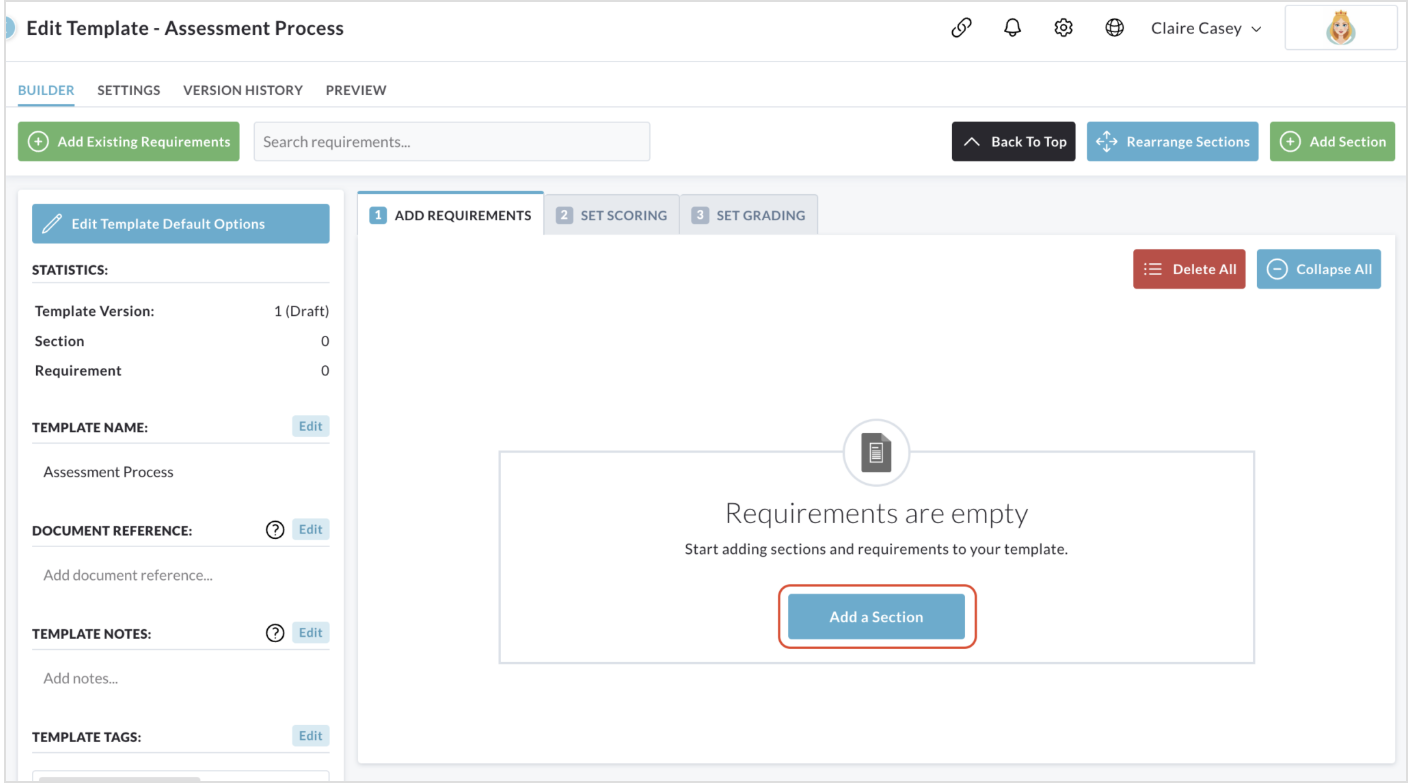Click the link chain icon in header

pyautogui.click(x=961, y=28)
